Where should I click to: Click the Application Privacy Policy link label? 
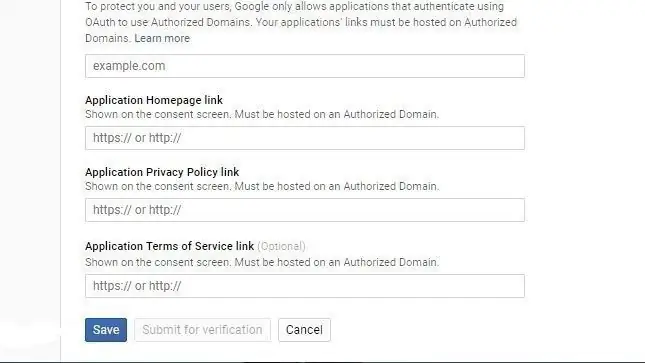(x=162, y=172)
